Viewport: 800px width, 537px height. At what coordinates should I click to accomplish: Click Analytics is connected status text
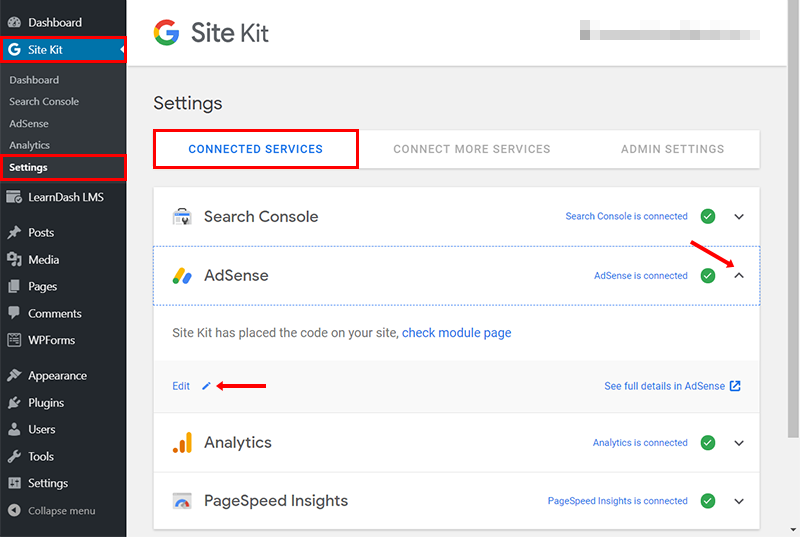pyautogui.click(x=640, y=443)
